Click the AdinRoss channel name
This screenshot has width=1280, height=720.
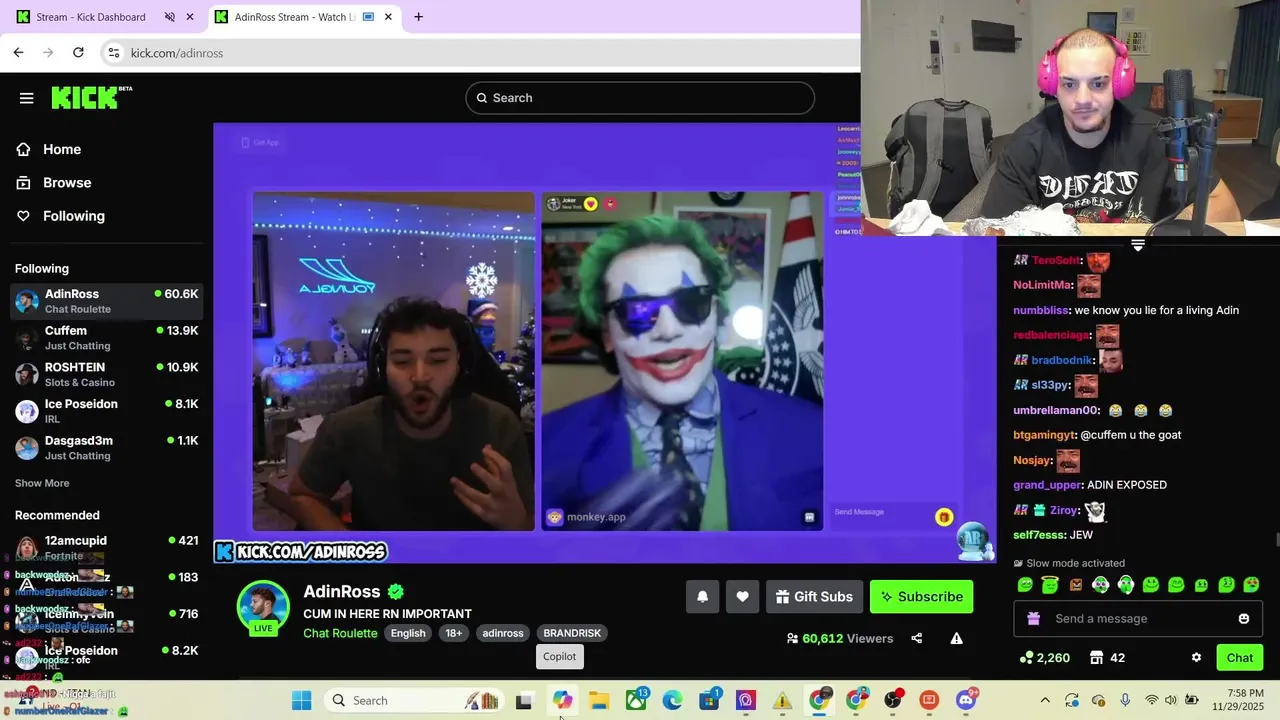click(342, 592)
